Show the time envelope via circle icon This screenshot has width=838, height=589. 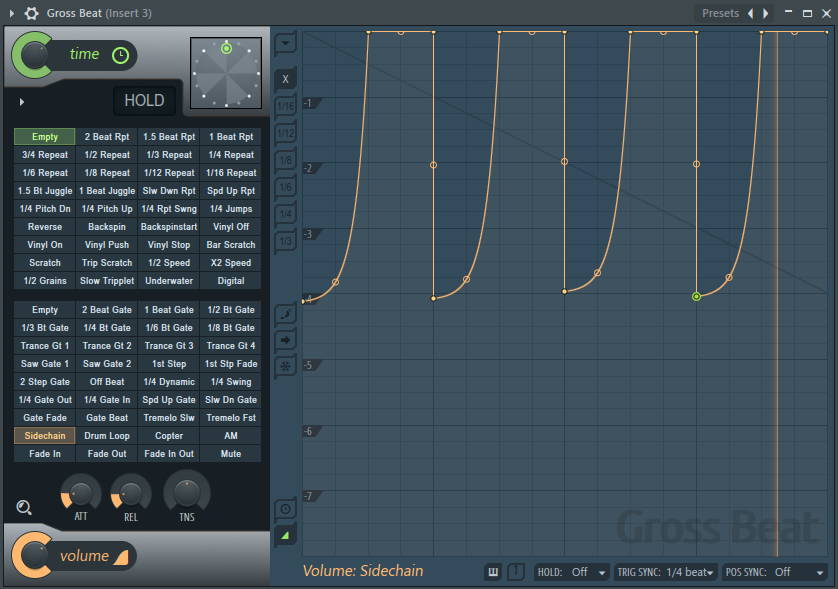click(285, 509)
